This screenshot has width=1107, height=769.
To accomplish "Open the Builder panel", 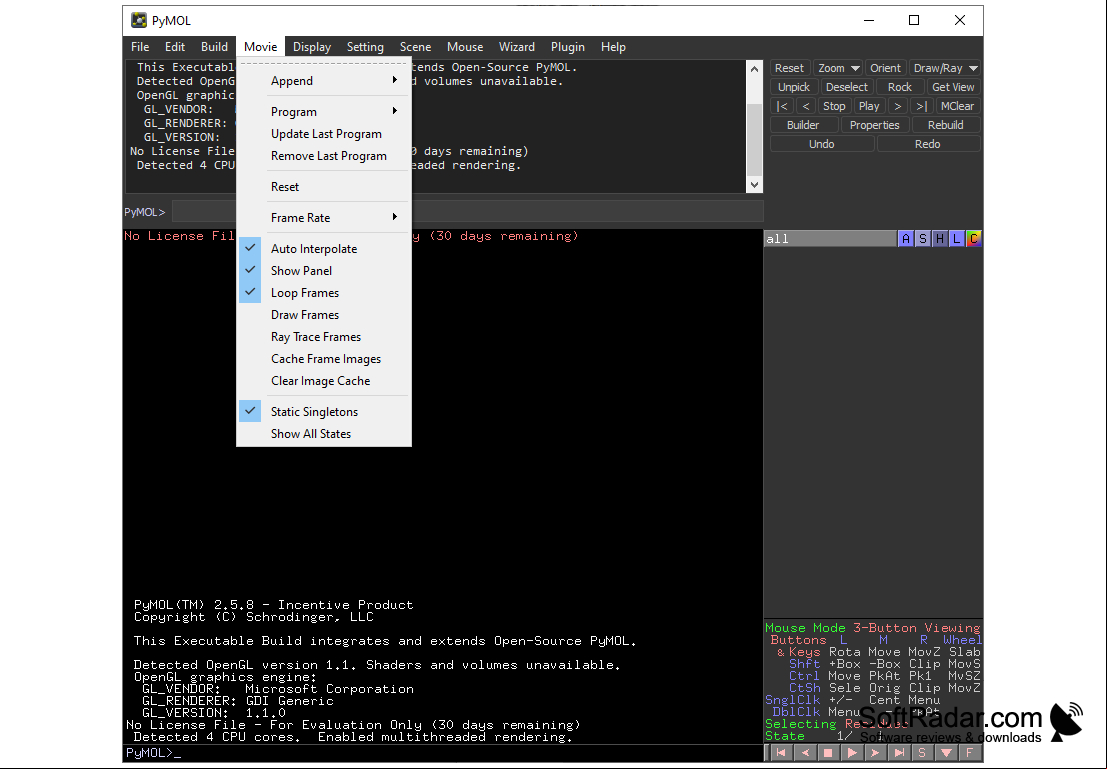I will (x=803, y=125).
